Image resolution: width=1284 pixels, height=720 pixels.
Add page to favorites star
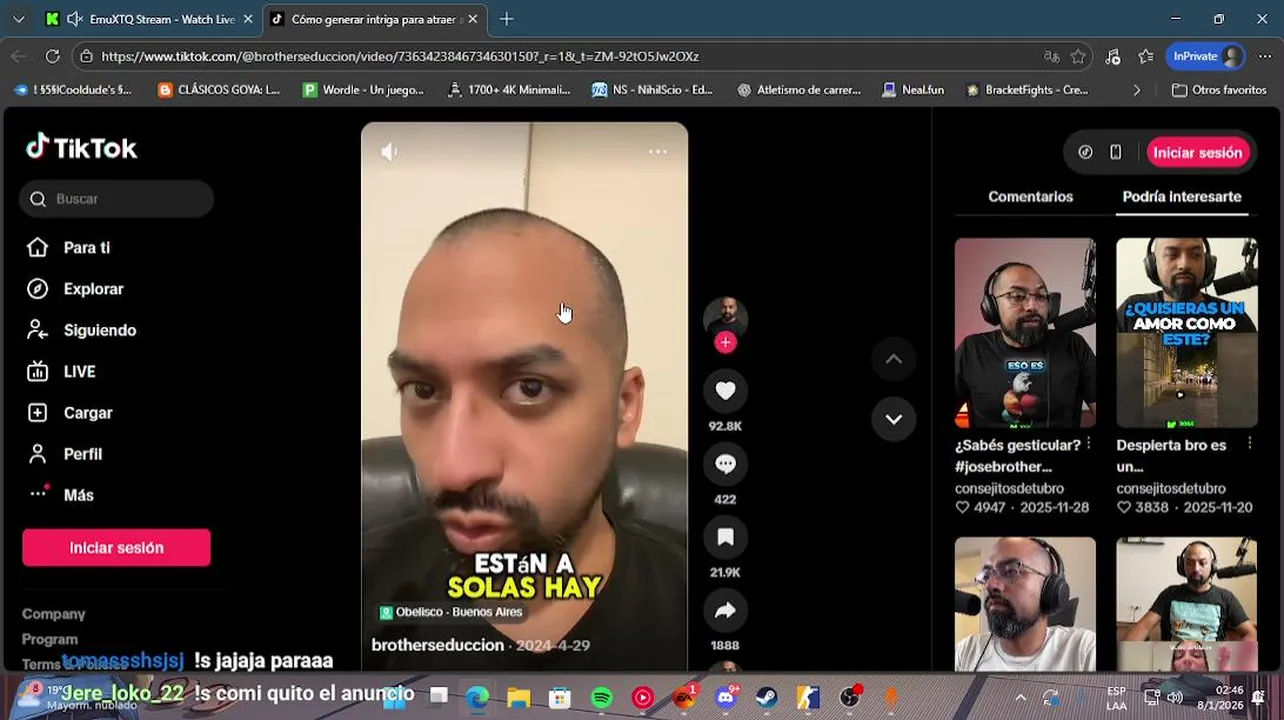point(1078,56)
